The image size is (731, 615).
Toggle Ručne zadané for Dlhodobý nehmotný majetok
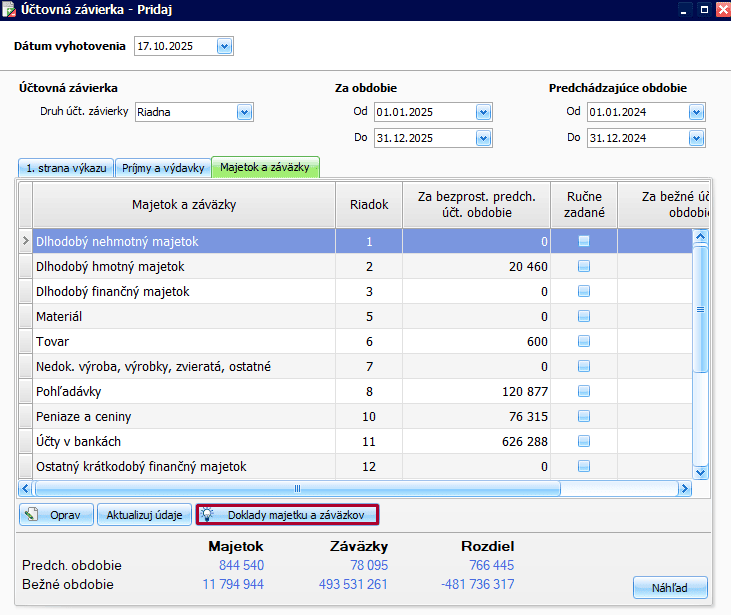coord(584,241)
